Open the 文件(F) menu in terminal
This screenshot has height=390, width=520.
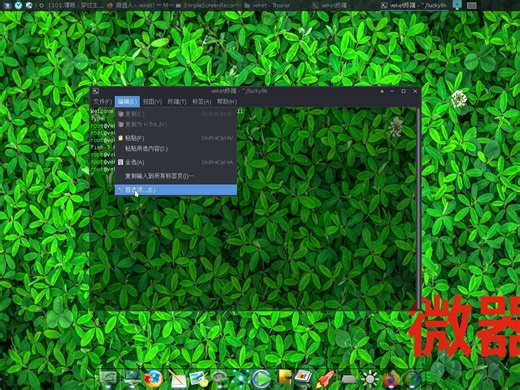(102, 102)
